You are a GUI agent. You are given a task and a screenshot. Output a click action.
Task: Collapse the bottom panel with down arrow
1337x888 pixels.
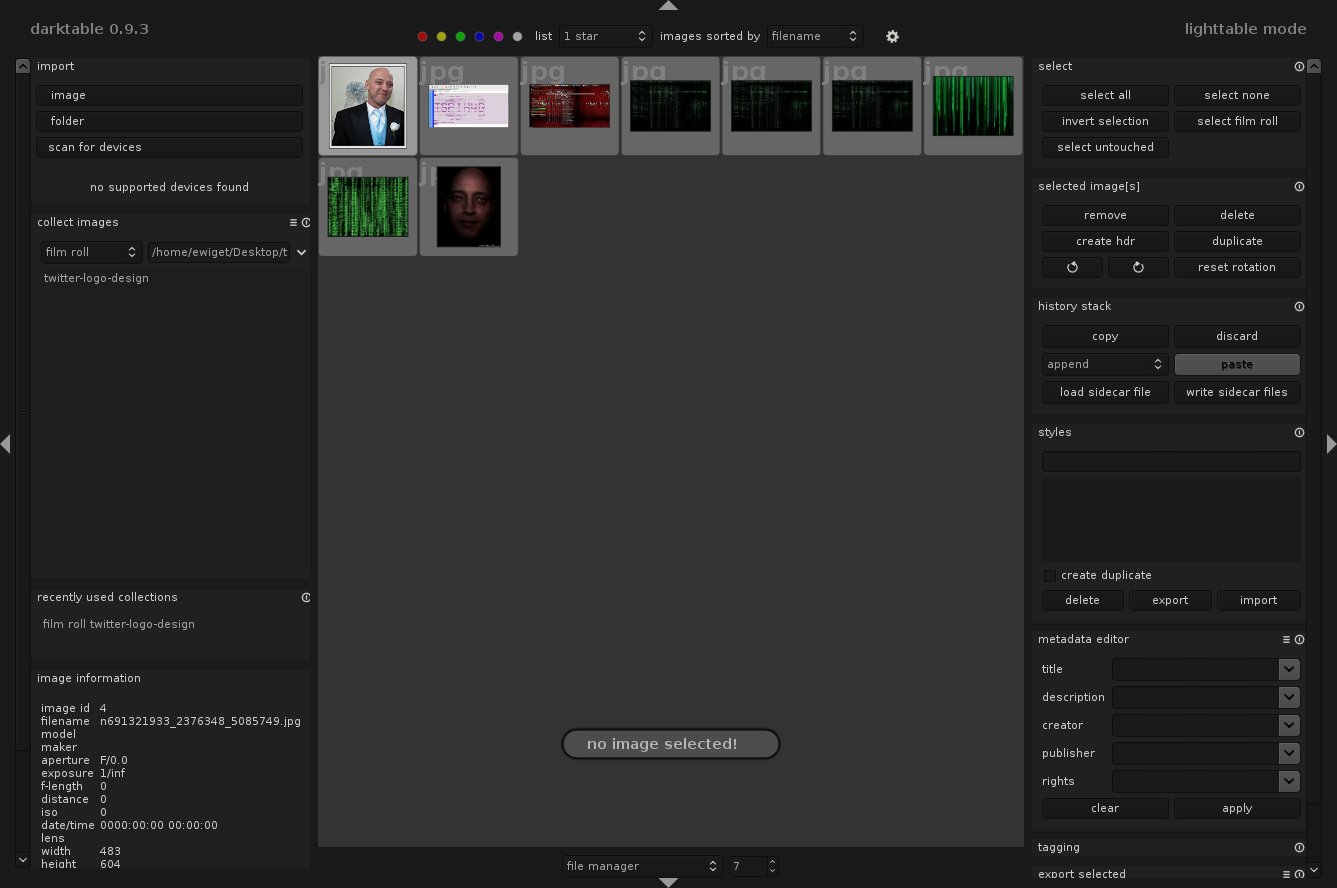[668, 882]
